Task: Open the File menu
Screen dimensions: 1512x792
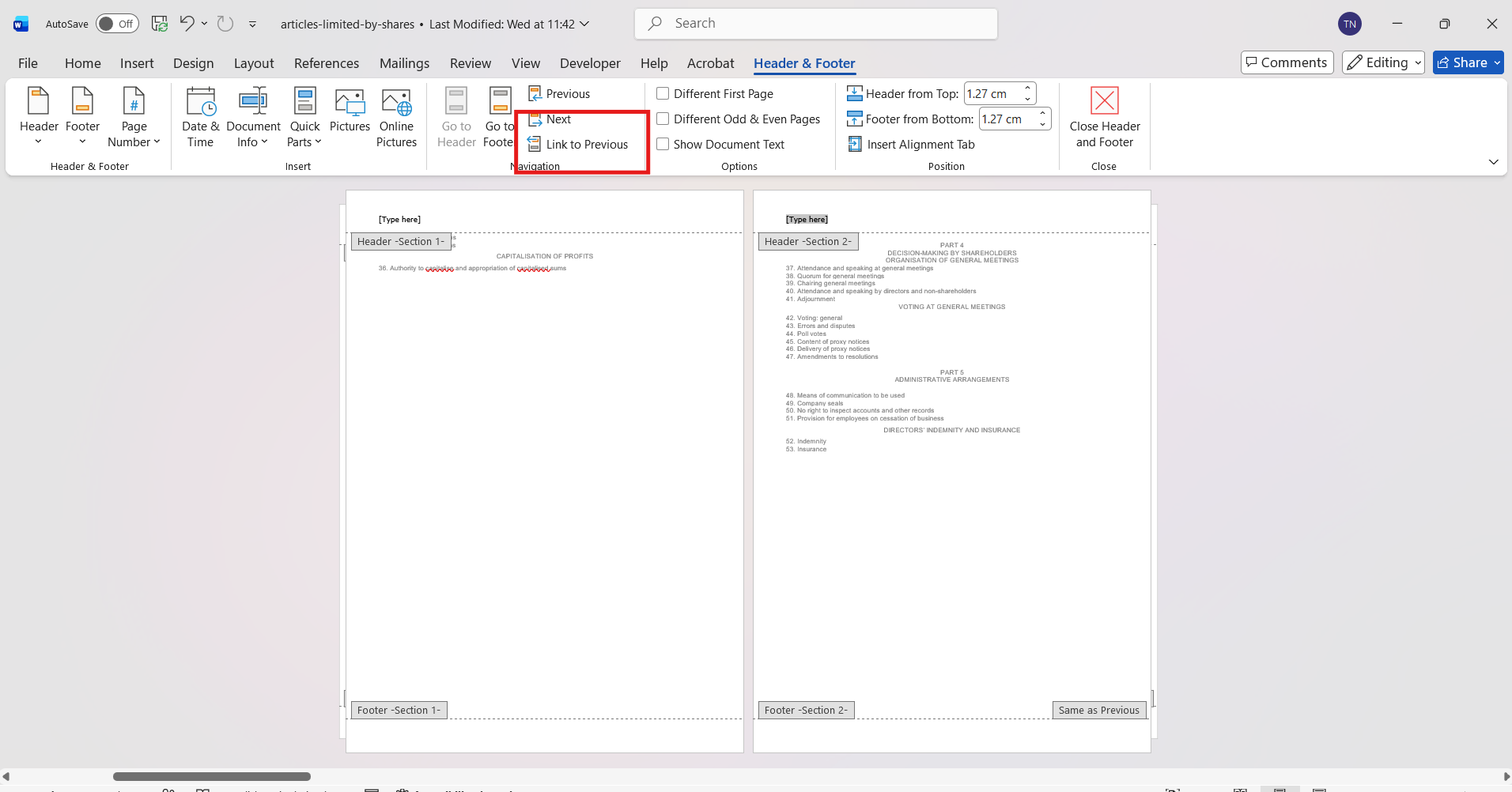Action: (x=28, y=63)
